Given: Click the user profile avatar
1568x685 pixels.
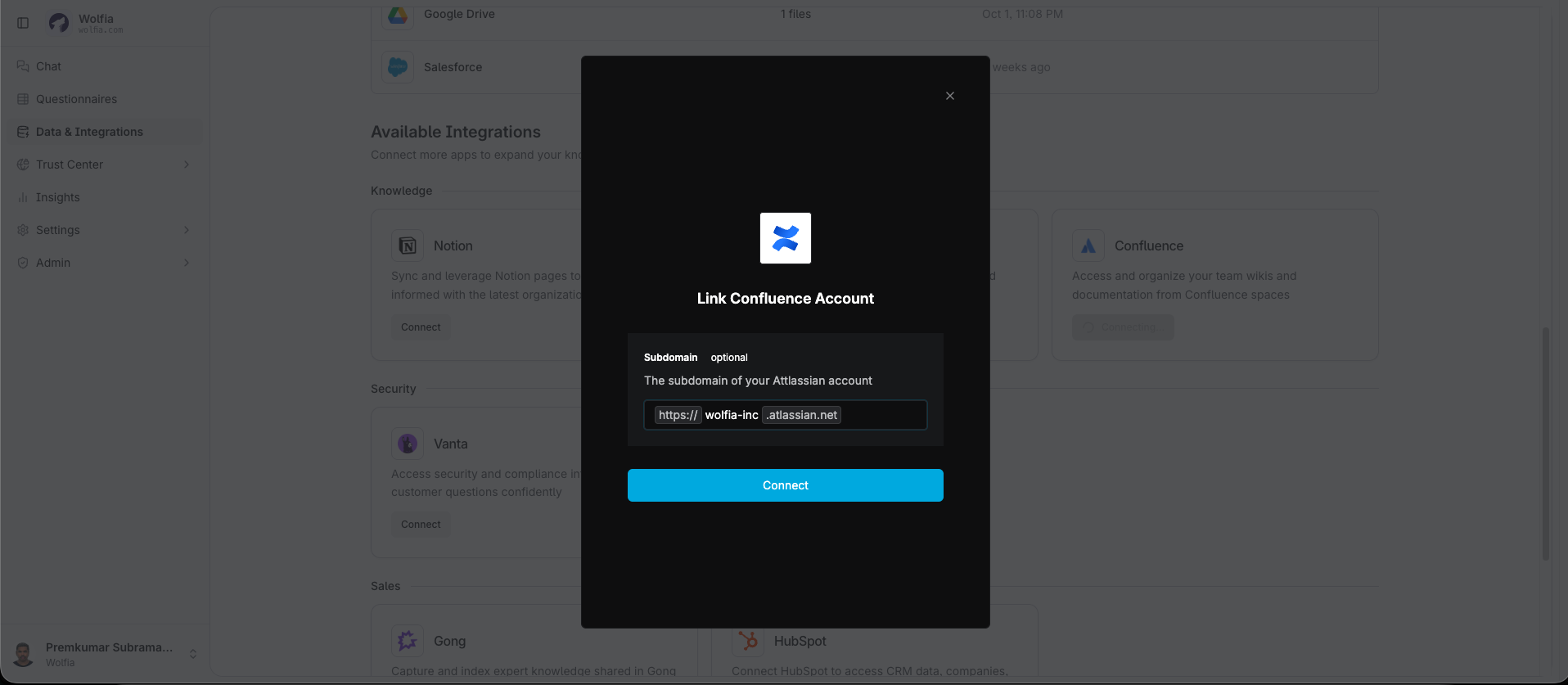Looking at the screenshot, I should tap(24, 654).
